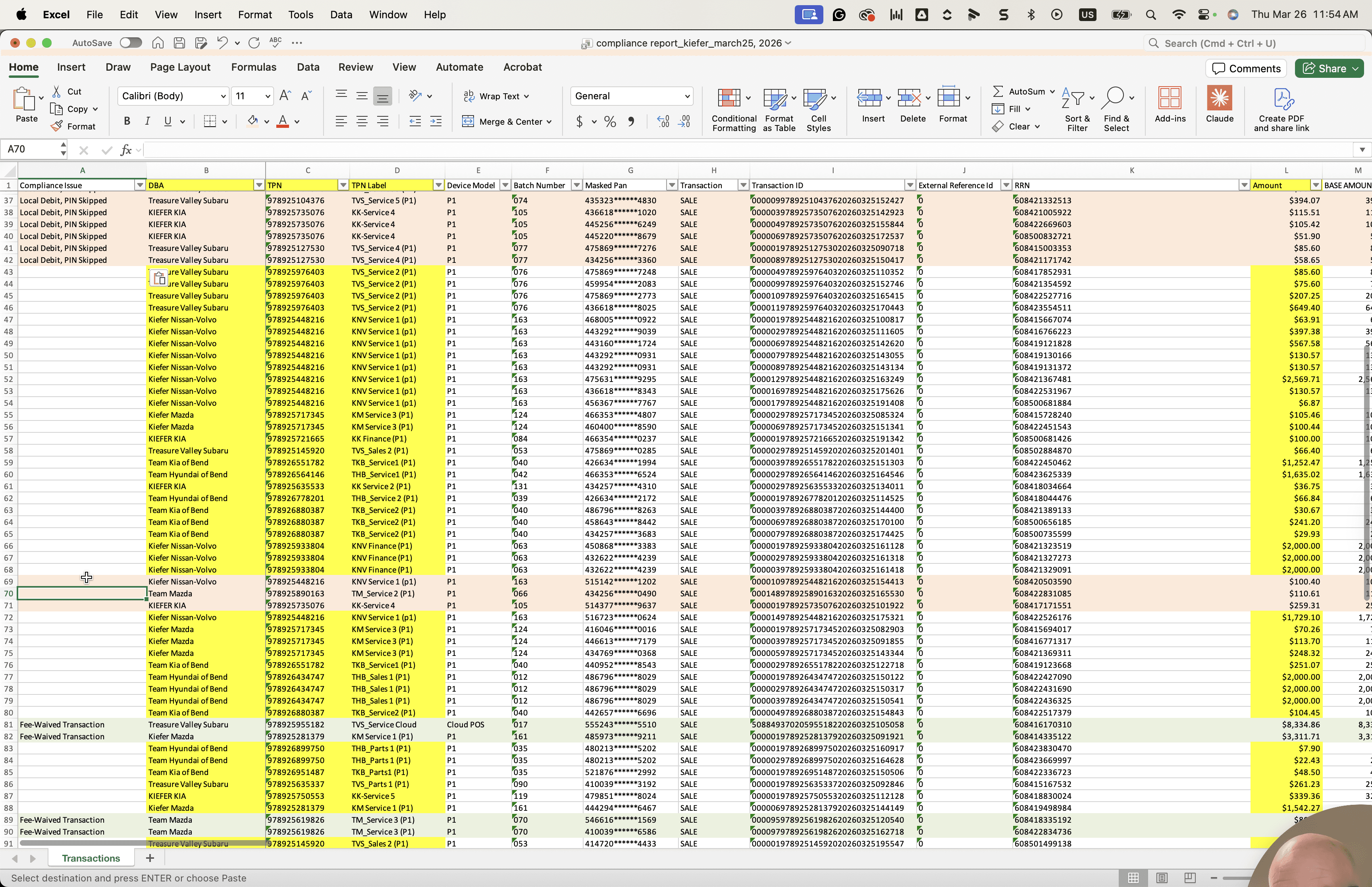The width and height of the screenshot is (1372, 887).
Task: Expand the Calibri font name dropdown
Action: 223,96
